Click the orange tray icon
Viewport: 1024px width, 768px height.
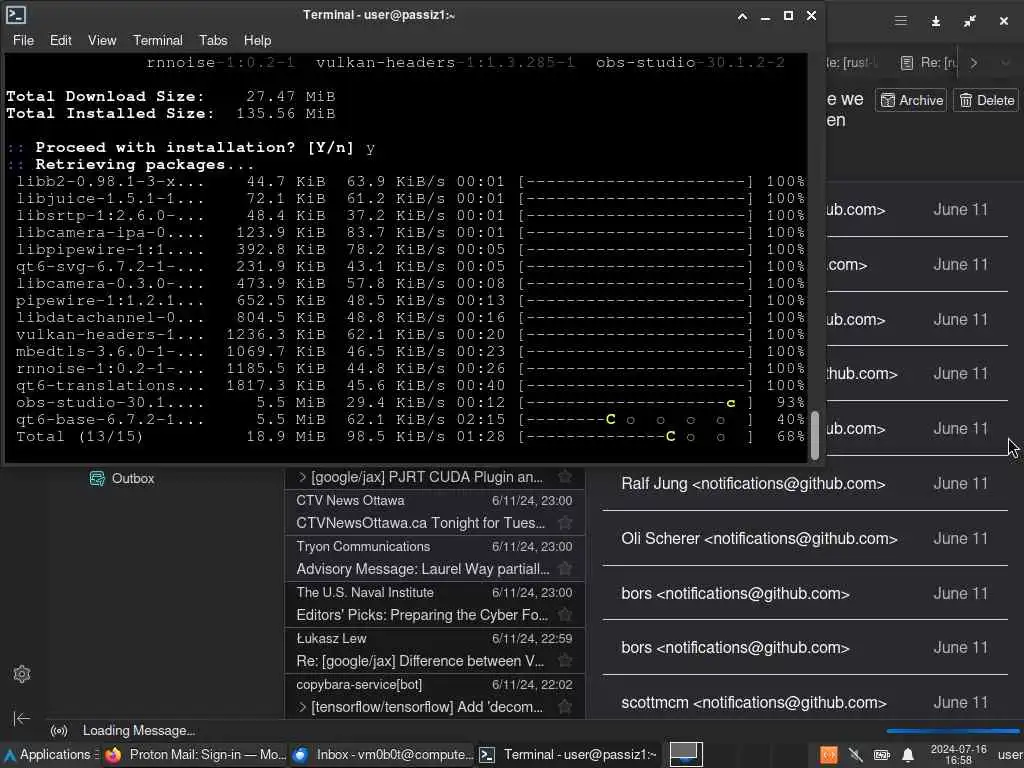click(x=828, y=755)
